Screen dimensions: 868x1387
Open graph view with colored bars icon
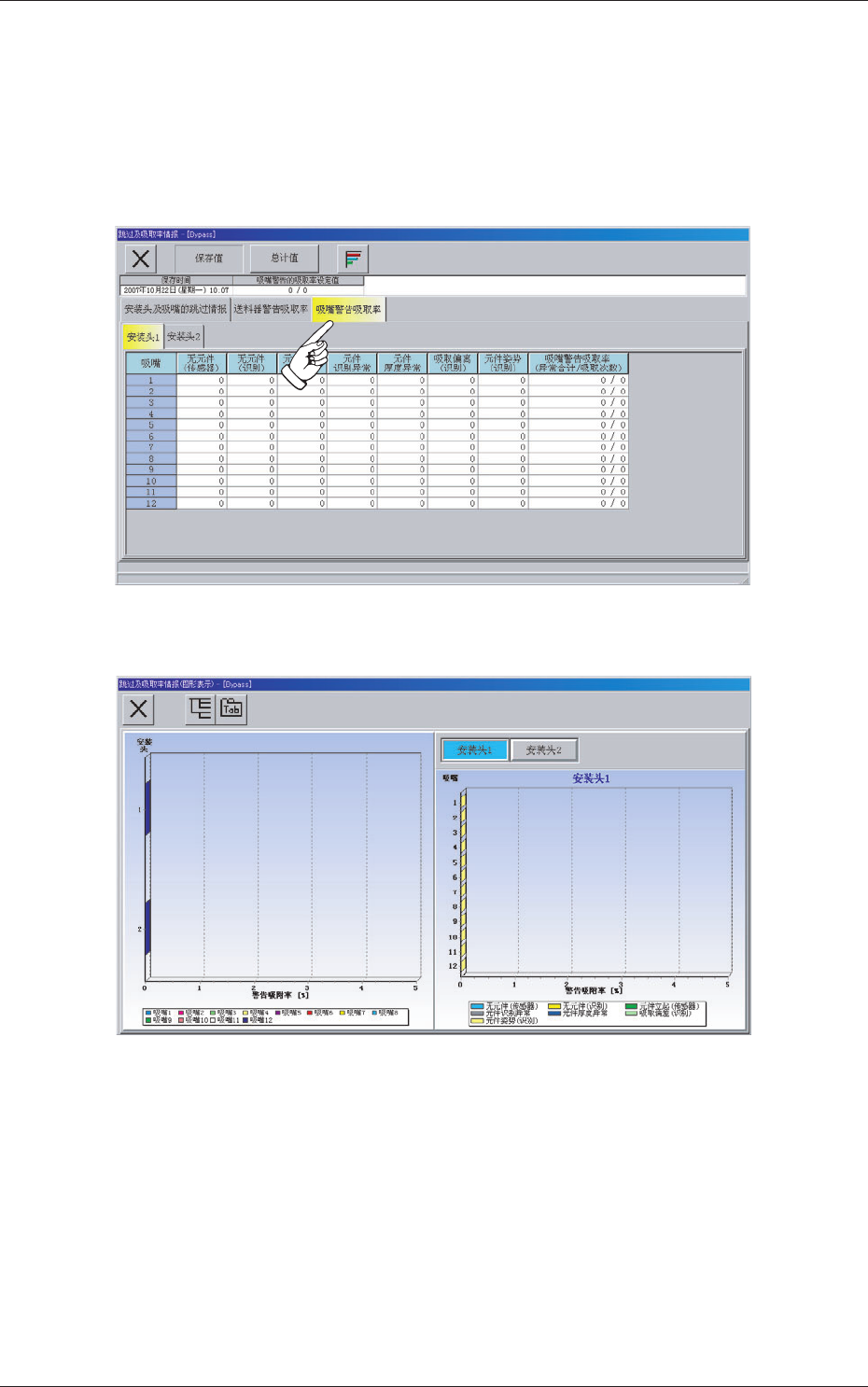(x=353, y=259)
